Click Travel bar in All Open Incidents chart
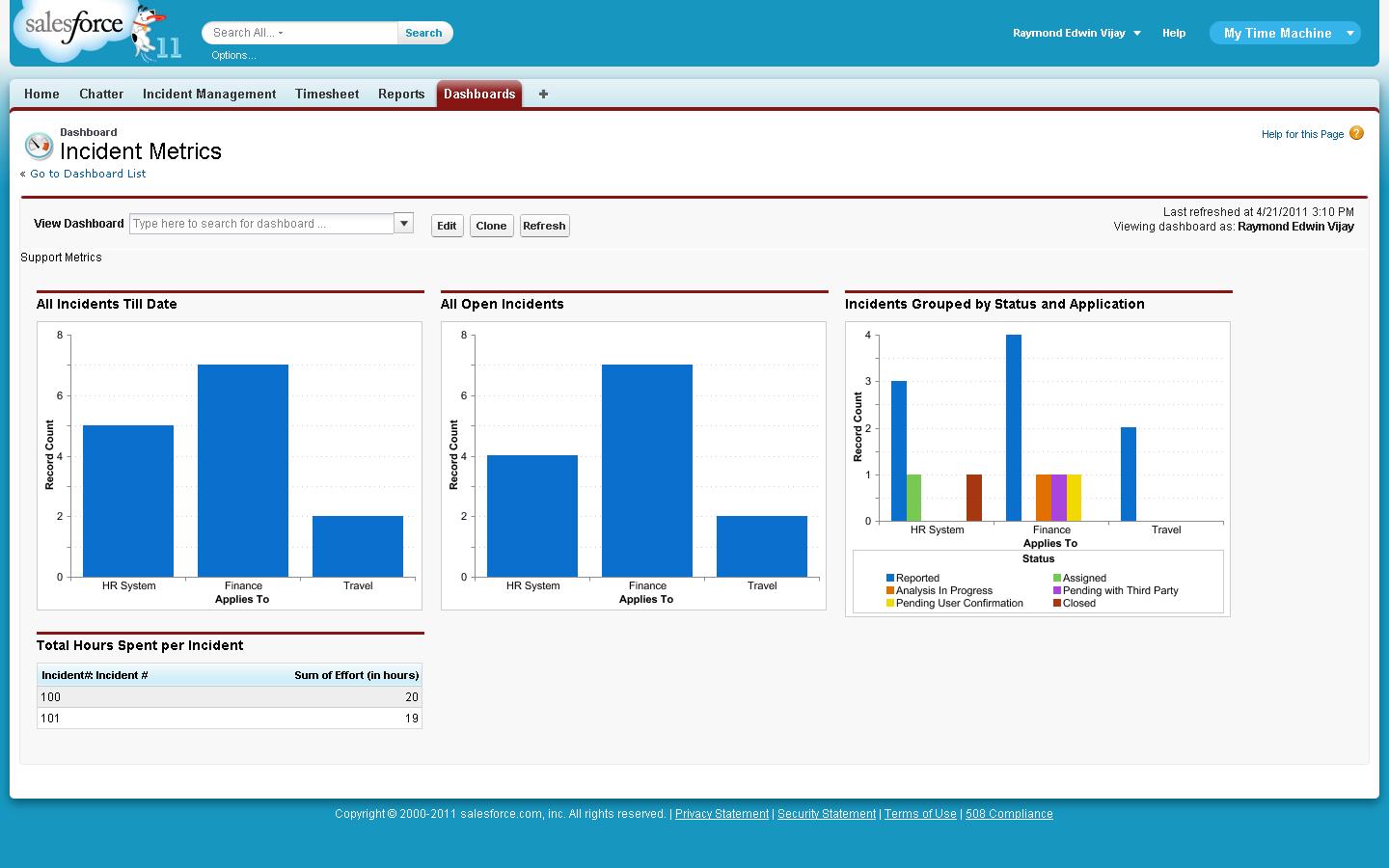This screenshot has height=868, width=1389. click(x=762, y=547)
